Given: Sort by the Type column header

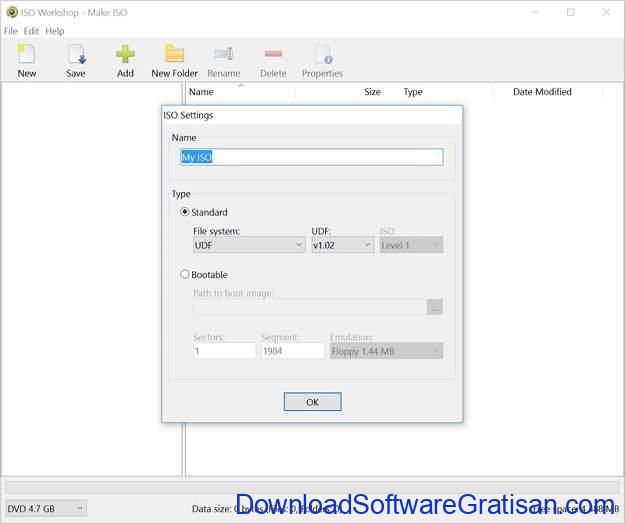Looking at the screenshot, I should (438, 92).
